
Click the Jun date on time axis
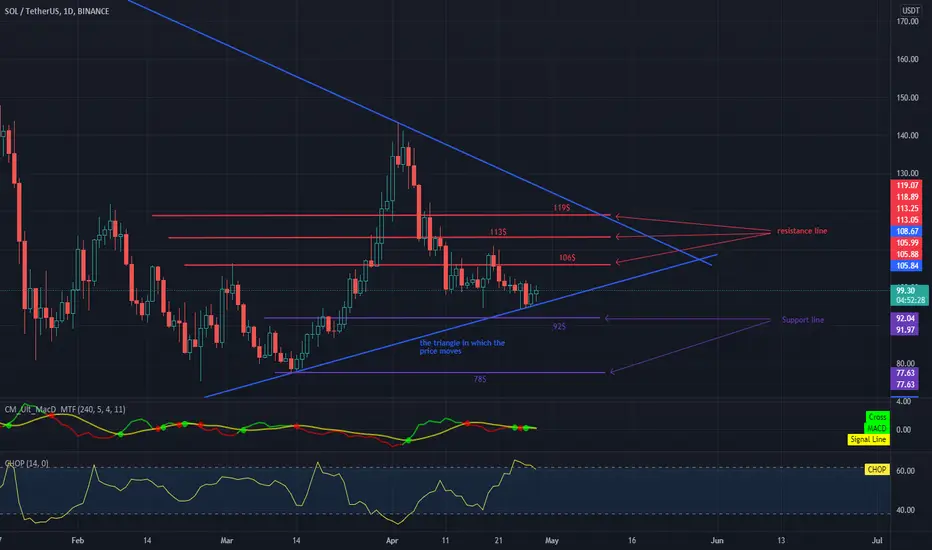click(x=717, y=540)
